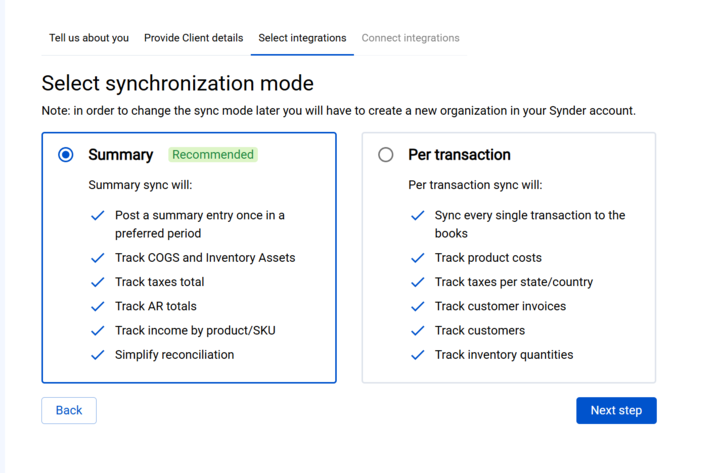Click the Select integrations tab
The image size is (720, 473).
(x=302, y=38)
